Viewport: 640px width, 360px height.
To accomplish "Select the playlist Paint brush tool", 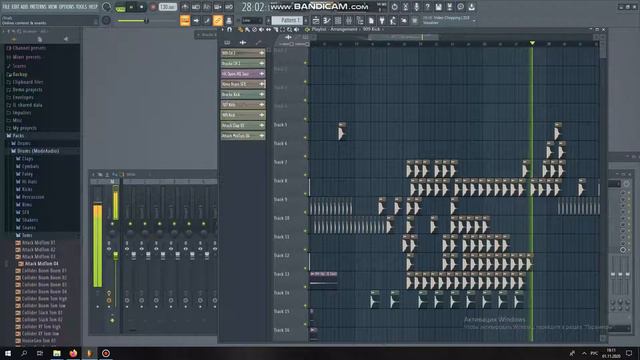I will pos(247,29).
